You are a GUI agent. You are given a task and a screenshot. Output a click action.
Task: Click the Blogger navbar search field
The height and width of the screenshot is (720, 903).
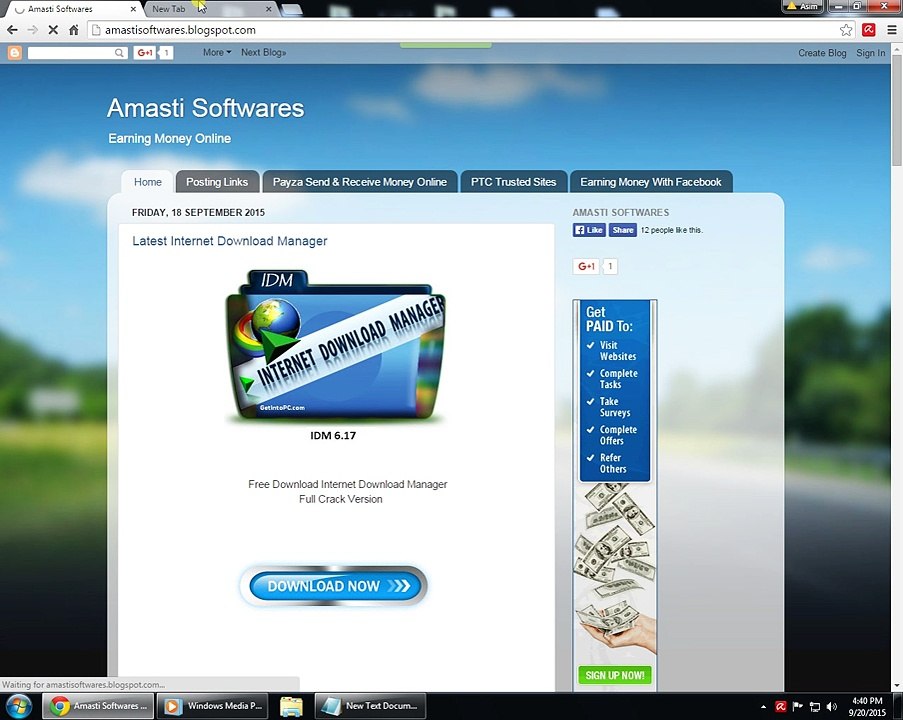[71, 53]
